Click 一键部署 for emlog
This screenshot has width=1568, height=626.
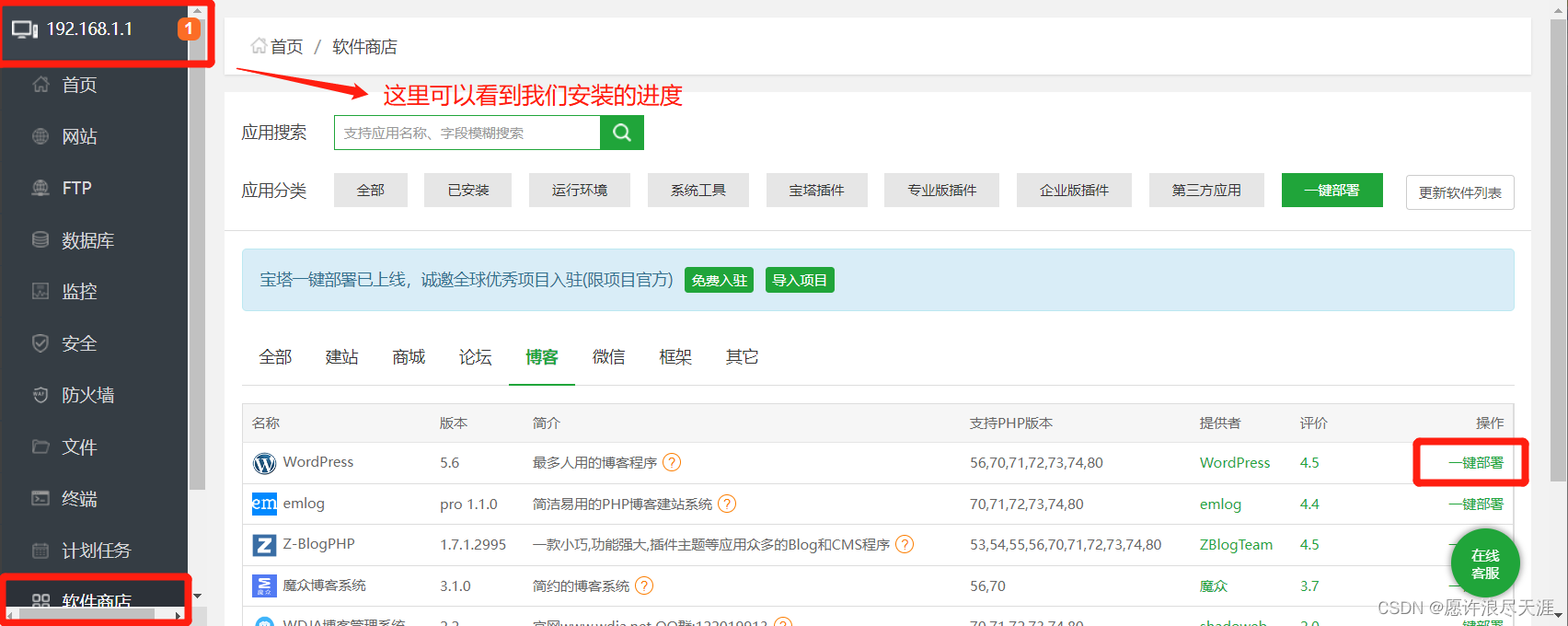pyautogui.click(x=1476, y=504)
